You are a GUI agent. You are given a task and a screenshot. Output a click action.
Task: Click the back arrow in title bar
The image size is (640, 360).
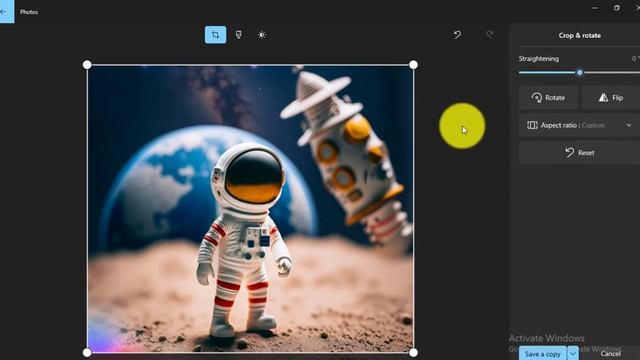(6, 11)
